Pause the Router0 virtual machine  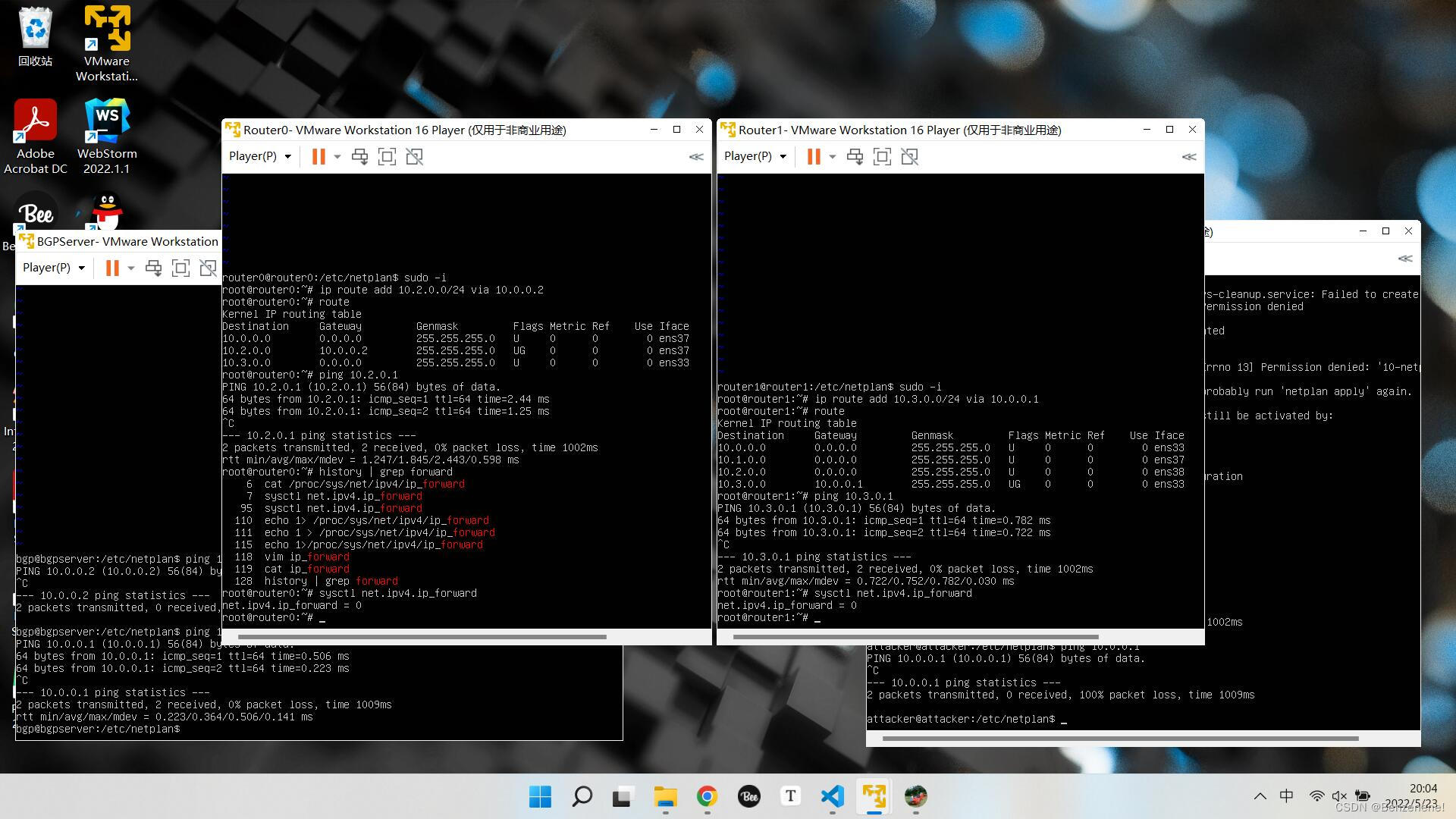pyautogui.click(x=318, y=156)
